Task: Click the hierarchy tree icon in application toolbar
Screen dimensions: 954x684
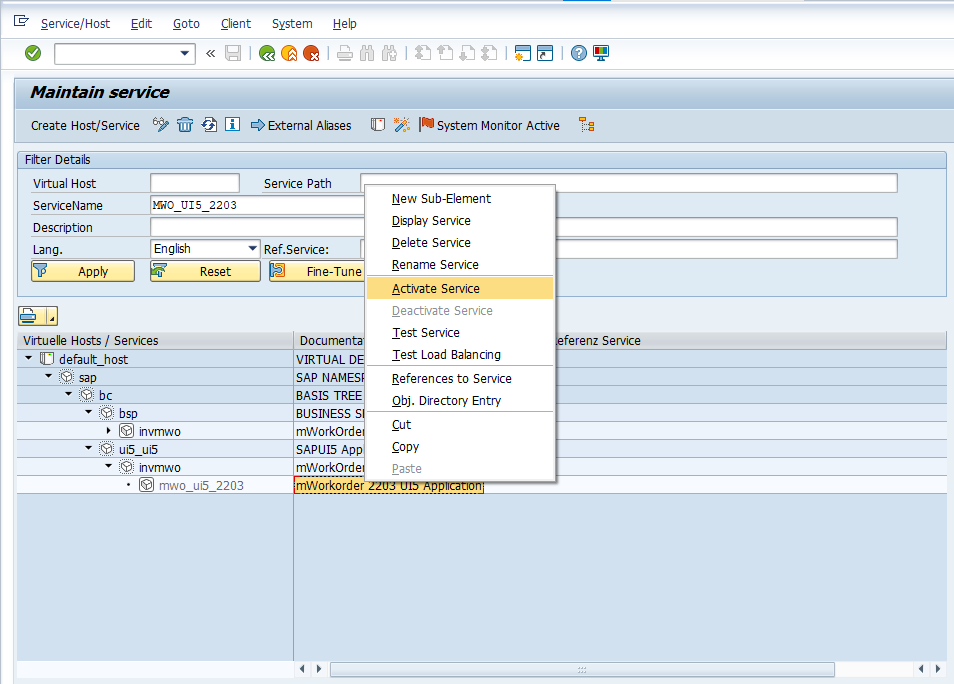Action: (587, 125)
